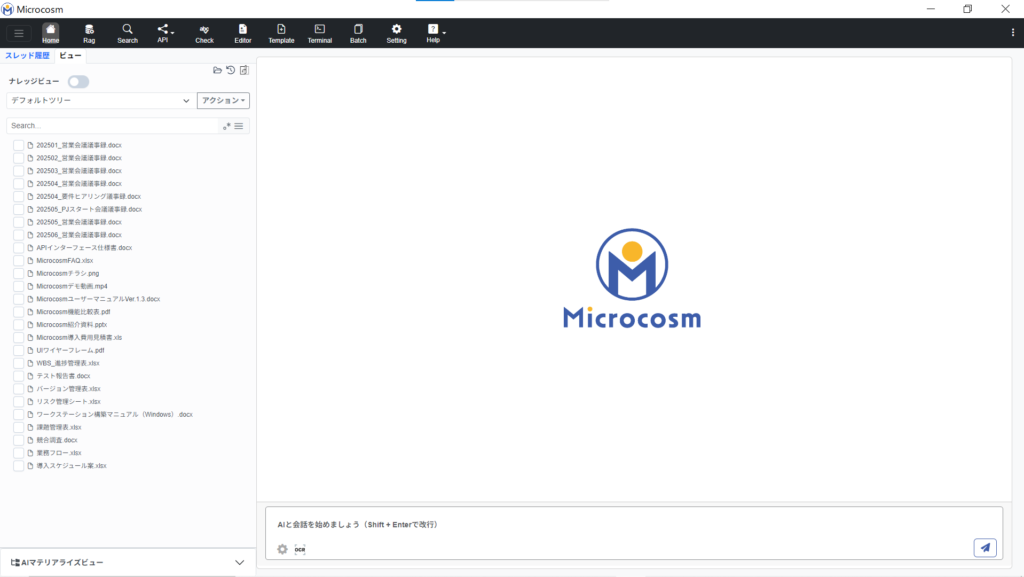
Task: Select file WBS_進捗管理表.xlsx
Action: [68, 363]
